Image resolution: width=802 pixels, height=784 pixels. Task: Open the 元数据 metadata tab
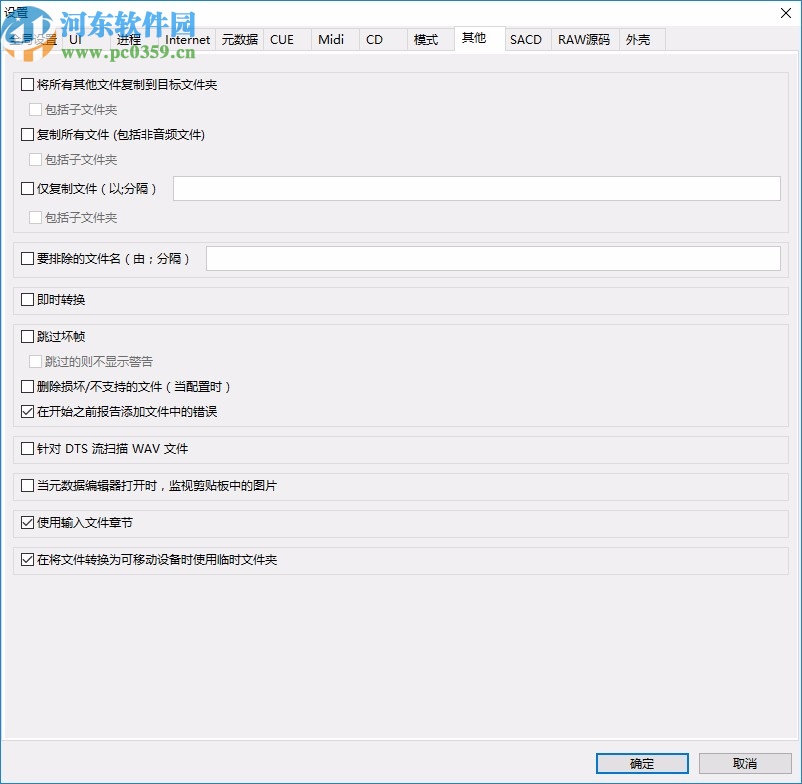tap(240, 40)
